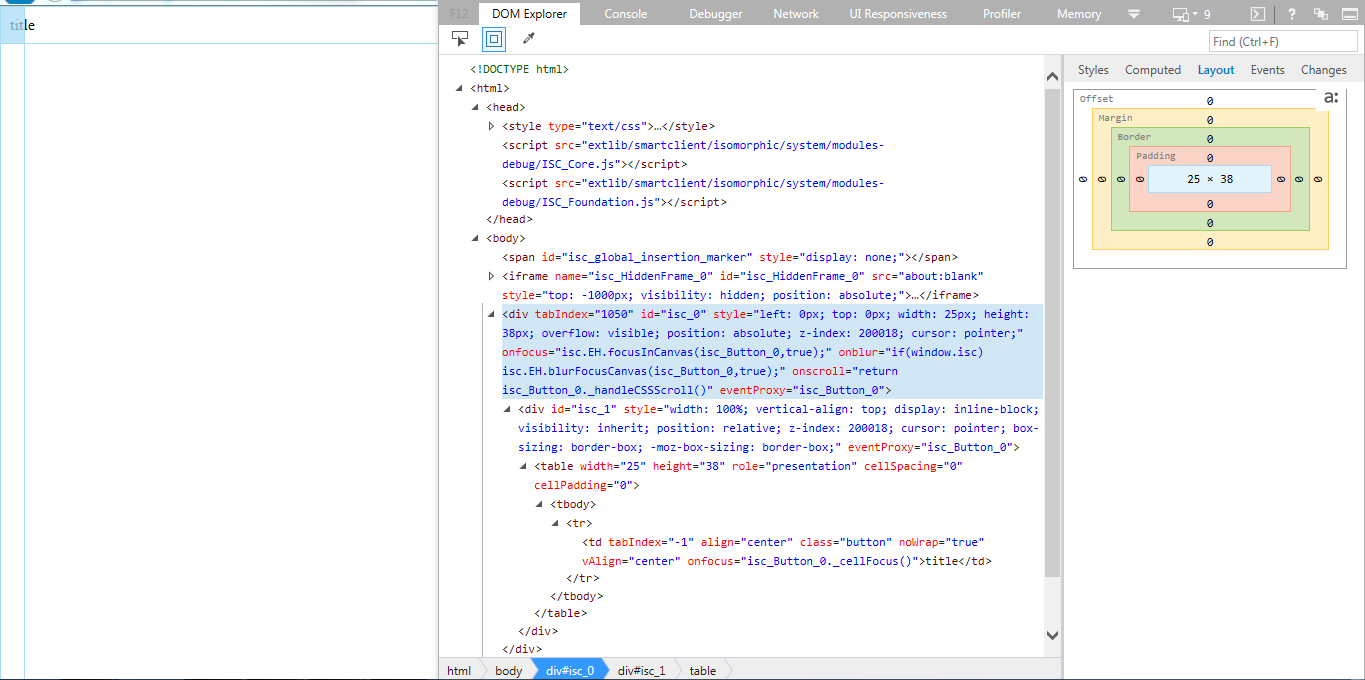Click the div#isc_0 breadcrumb
This screenshot has height=680, width=1365.
(x=570, y=670)
